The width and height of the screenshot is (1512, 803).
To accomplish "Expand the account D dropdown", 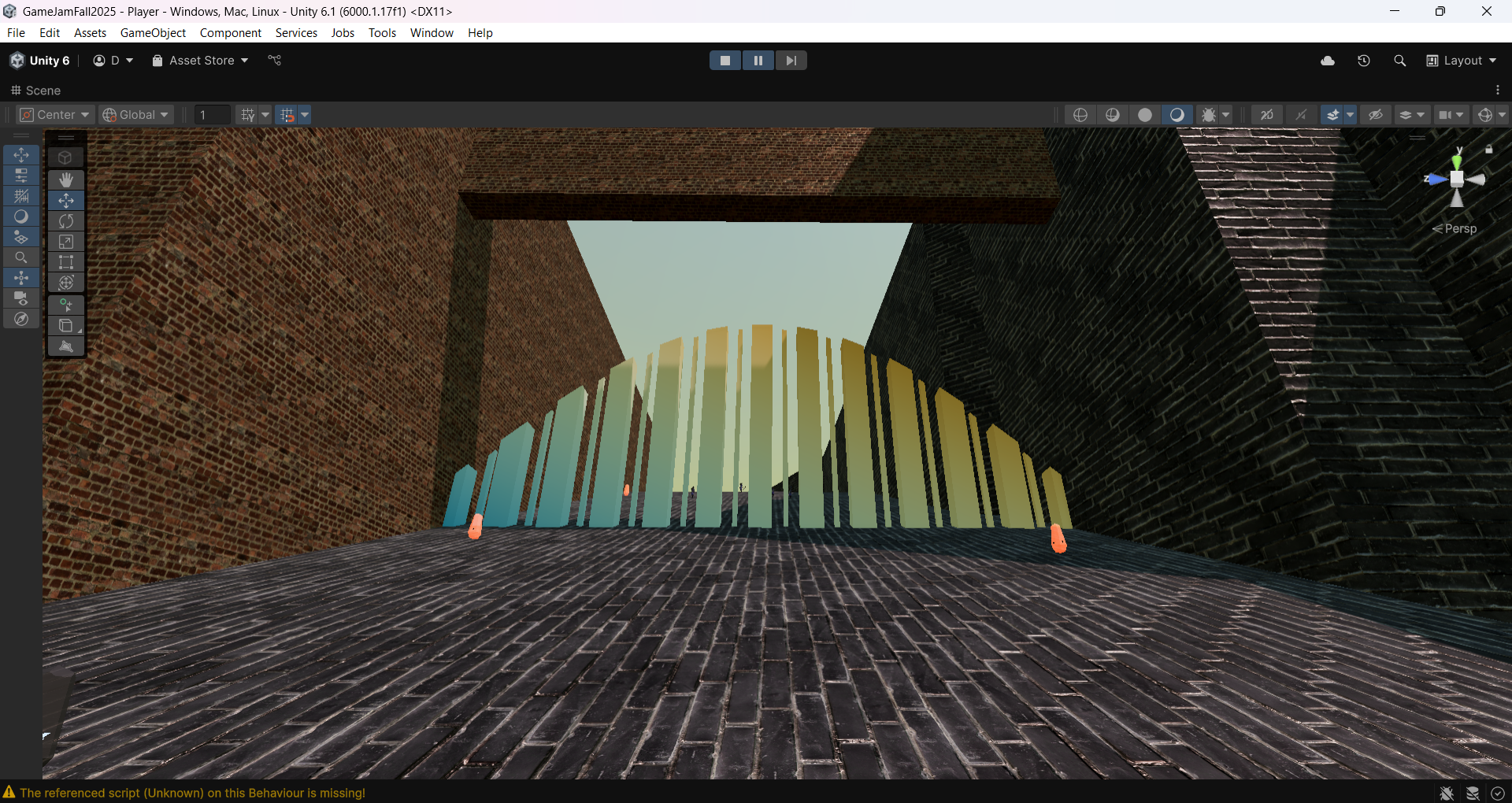I will pos(113,61).
